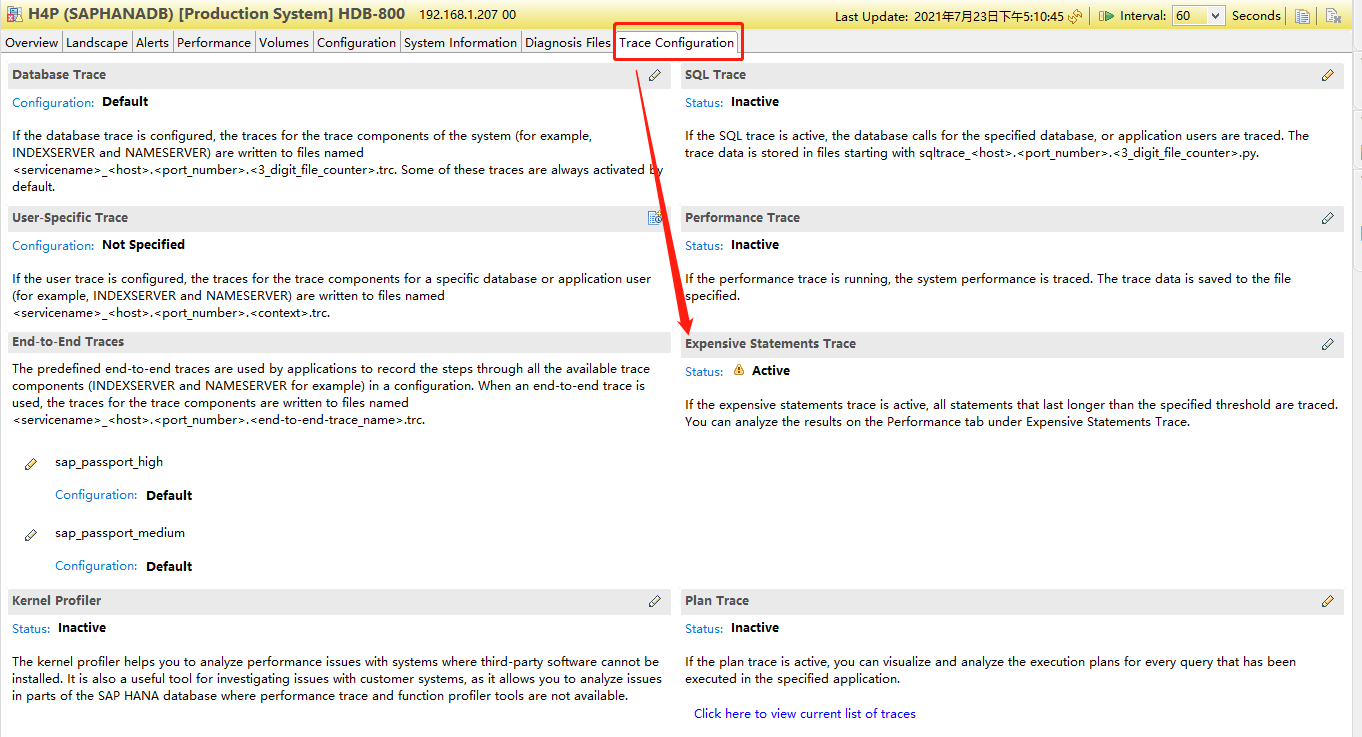The image size is (1362, 737).
Task: Click the Plan Trace Status label
Action: [x=704, y=629]
